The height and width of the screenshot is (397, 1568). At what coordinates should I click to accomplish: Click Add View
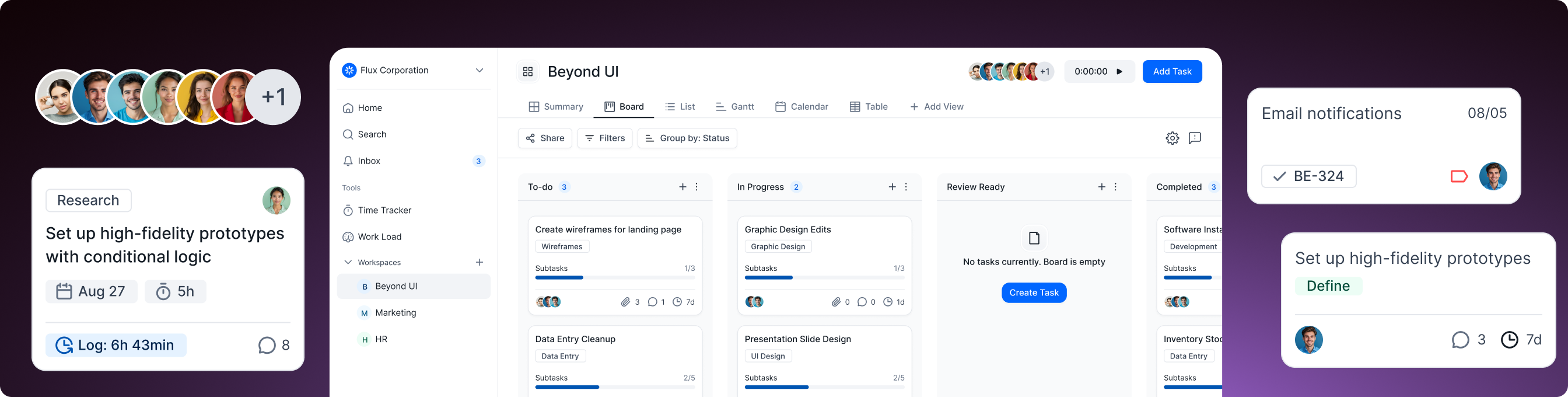[937, 107]
